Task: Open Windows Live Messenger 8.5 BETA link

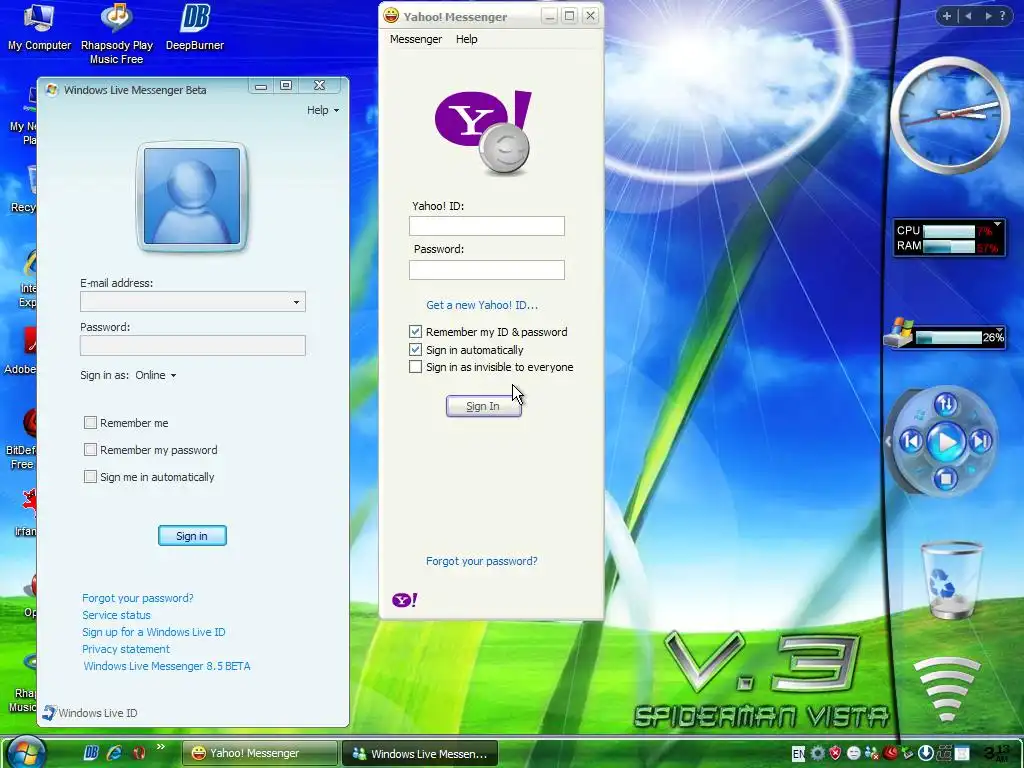Action: pos(167,665)
